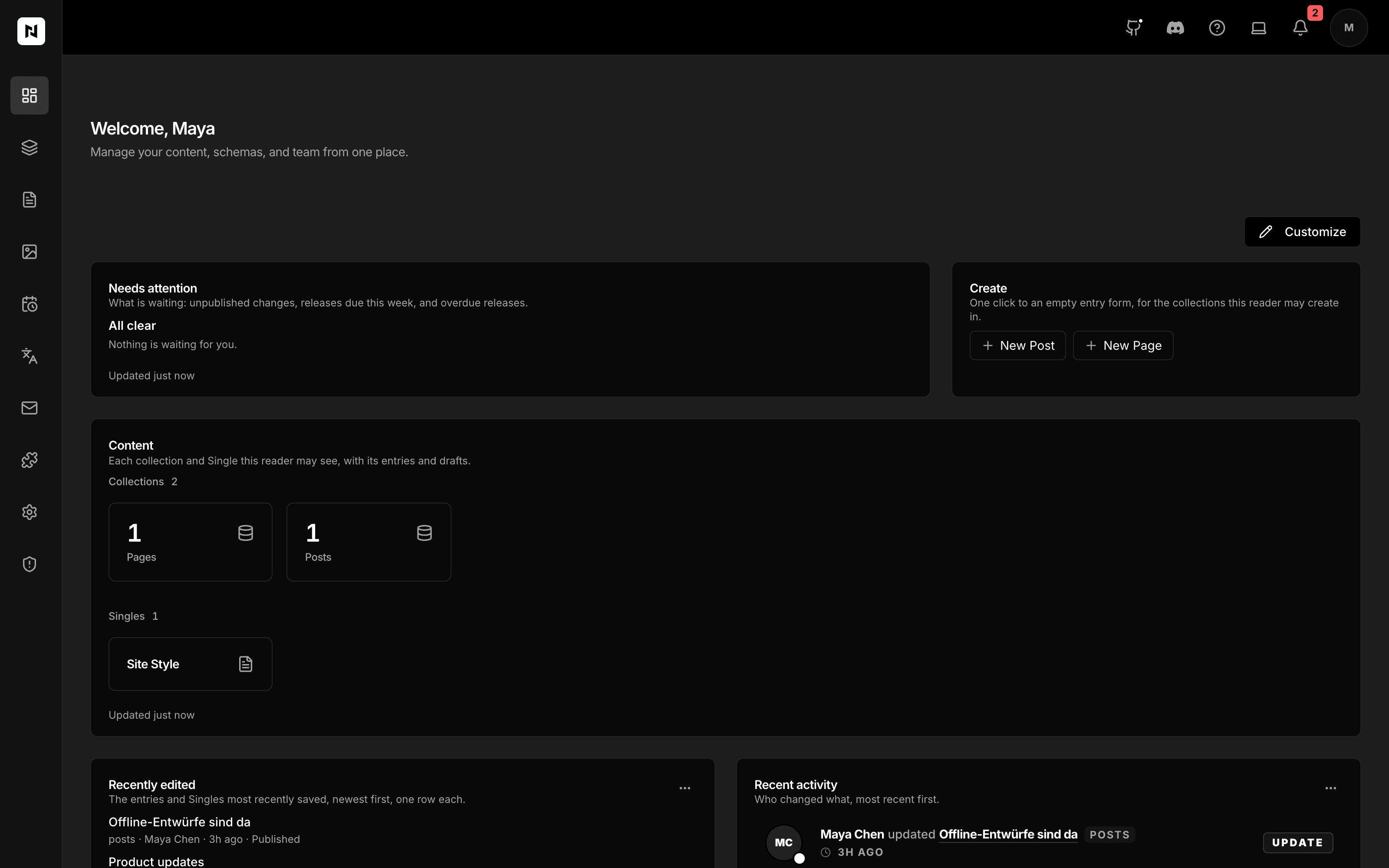This screenshot has height=868, width=1389.
Task: Open the Singles document icon in sidebar
Action: (x=29, y=200)
